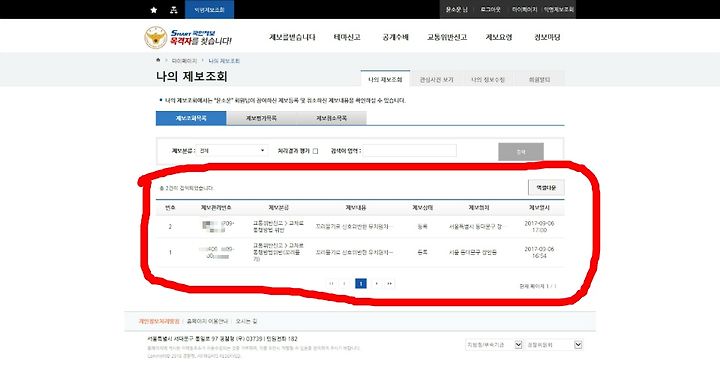Switch to 제보평가목록 sub-tab
This screenshot has width=720, height=369.
(x=261, y=118)
